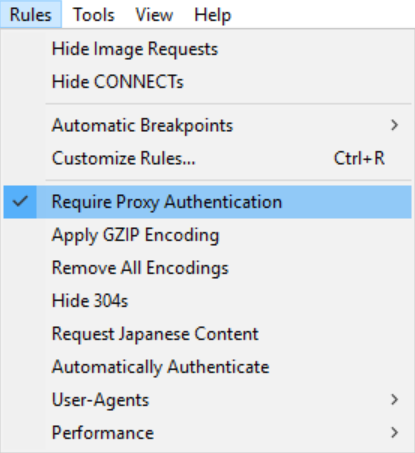Toggle Hide Image Requests rule
The height and width of the screenshot is (453, 415).
tap(207, 49)
